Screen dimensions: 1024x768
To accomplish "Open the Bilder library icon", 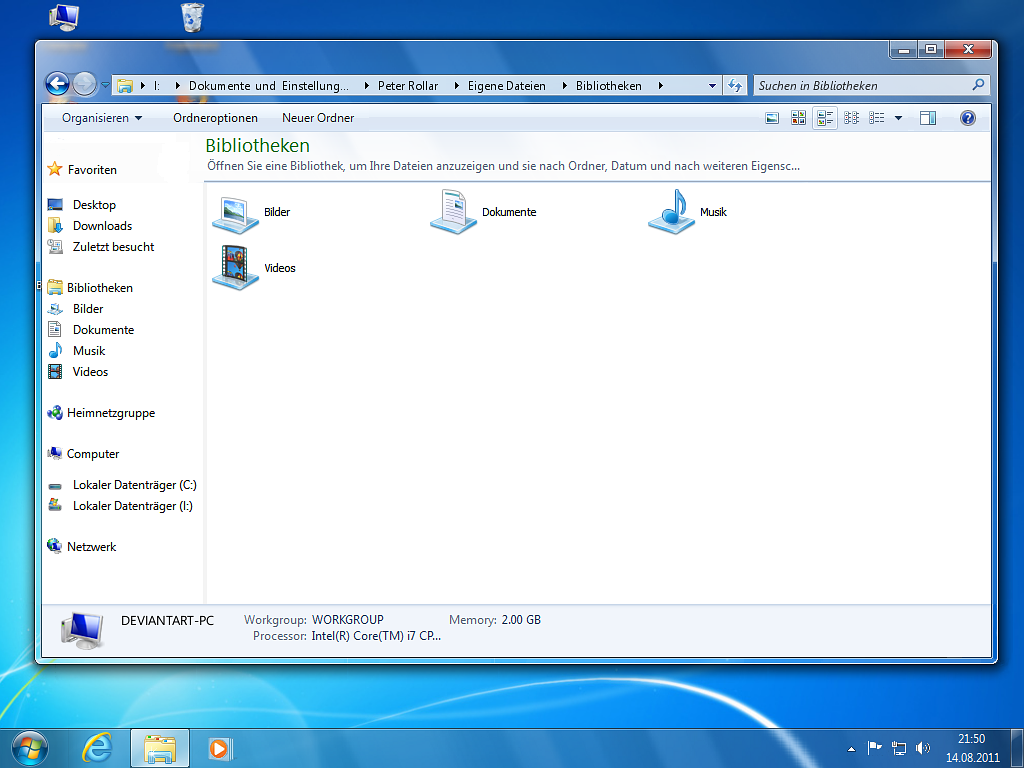I will [x=235, y=213].
